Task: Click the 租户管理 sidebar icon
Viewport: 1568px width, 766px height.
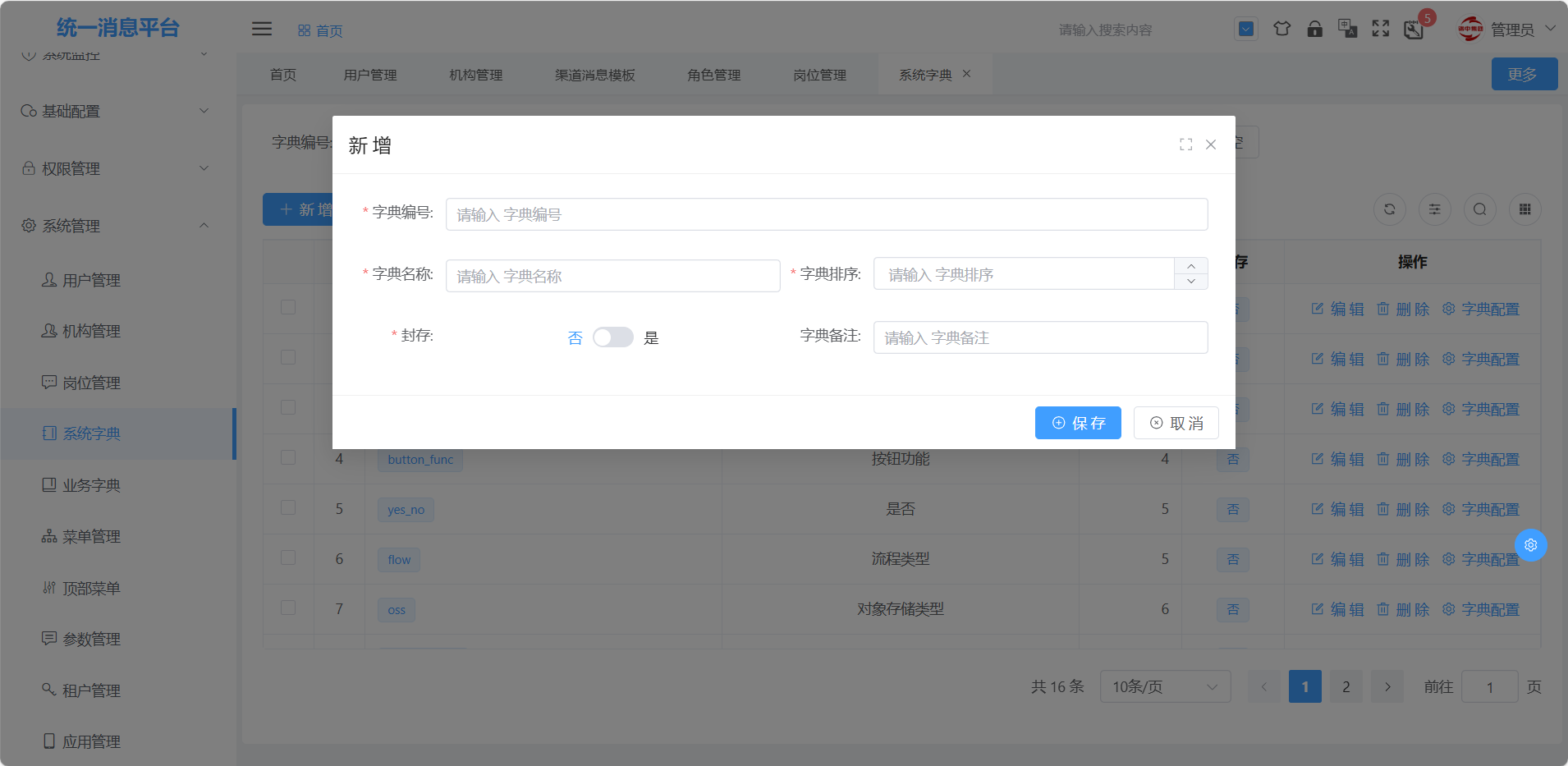Action: pos(49,690)
